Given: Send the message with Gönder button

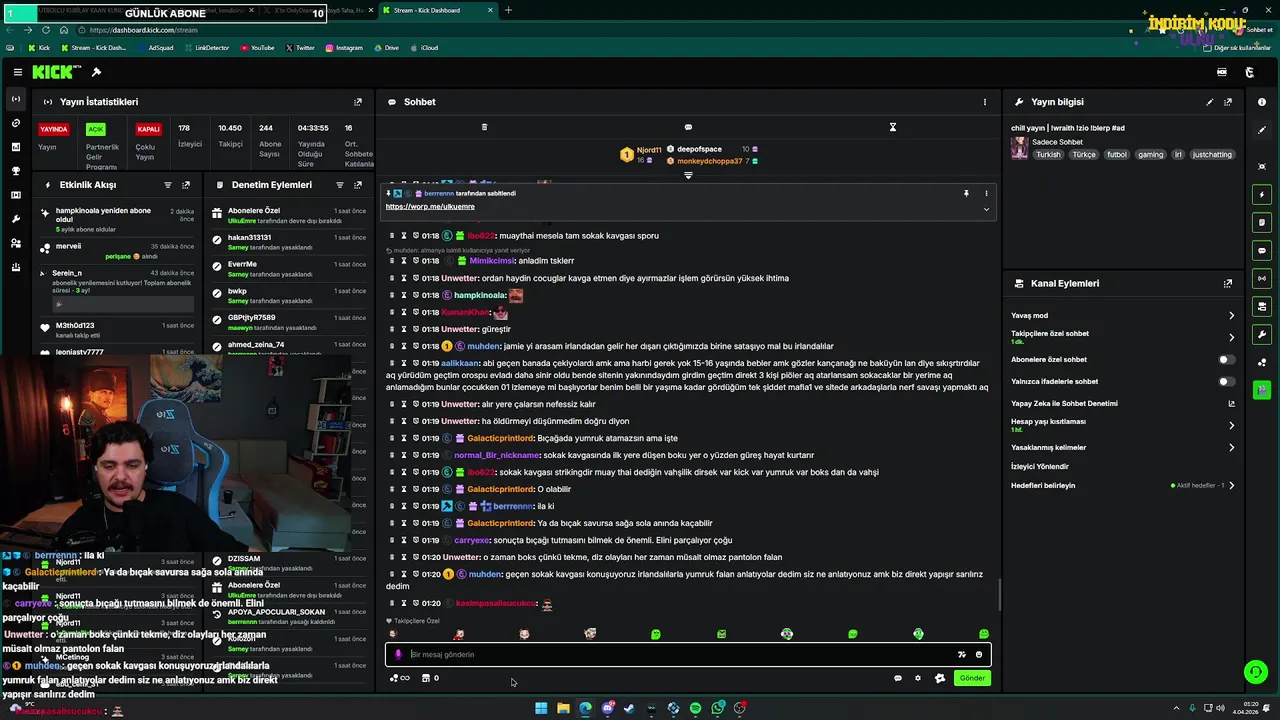Looking at the screenshot, I should coord(972,678).
